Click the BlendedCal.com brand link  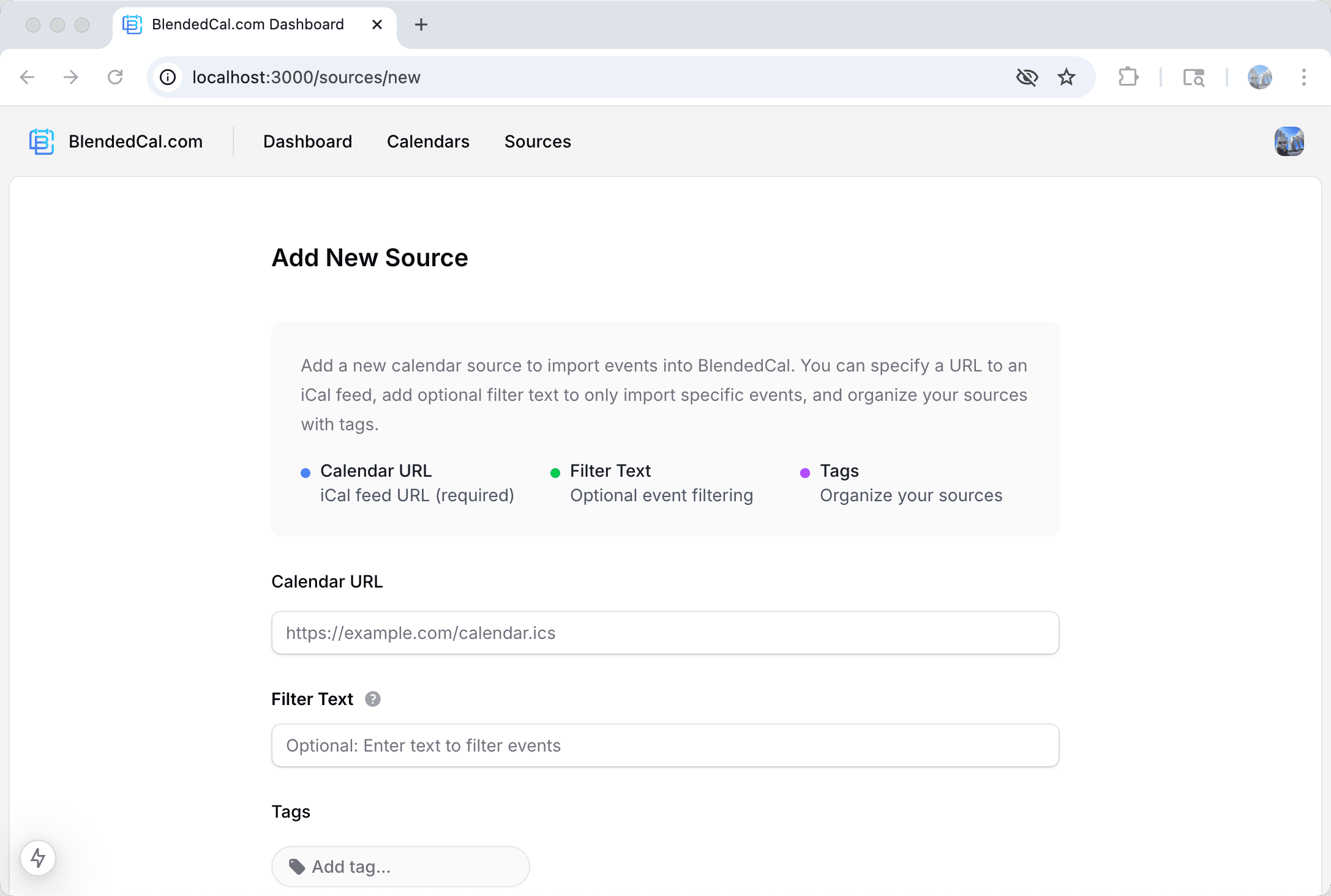[135, 141]
